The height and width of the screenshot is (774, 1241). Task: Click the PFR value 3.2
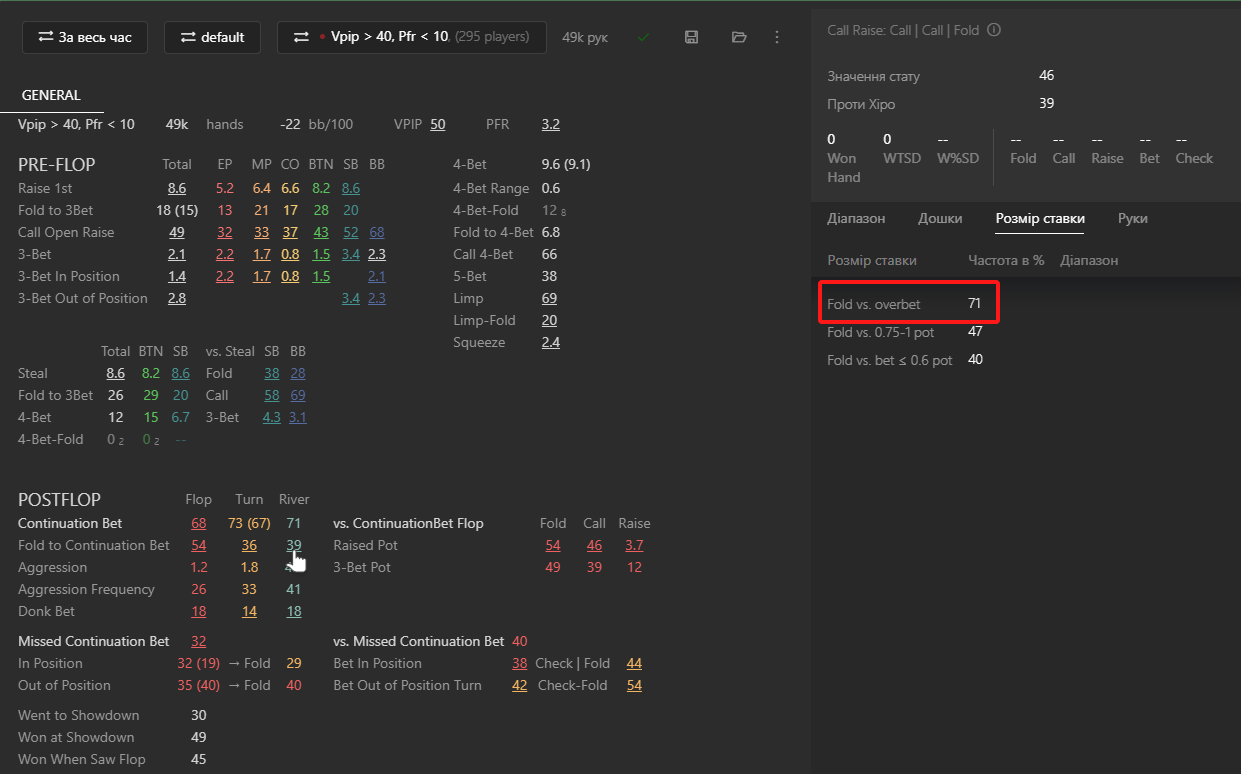551,124
